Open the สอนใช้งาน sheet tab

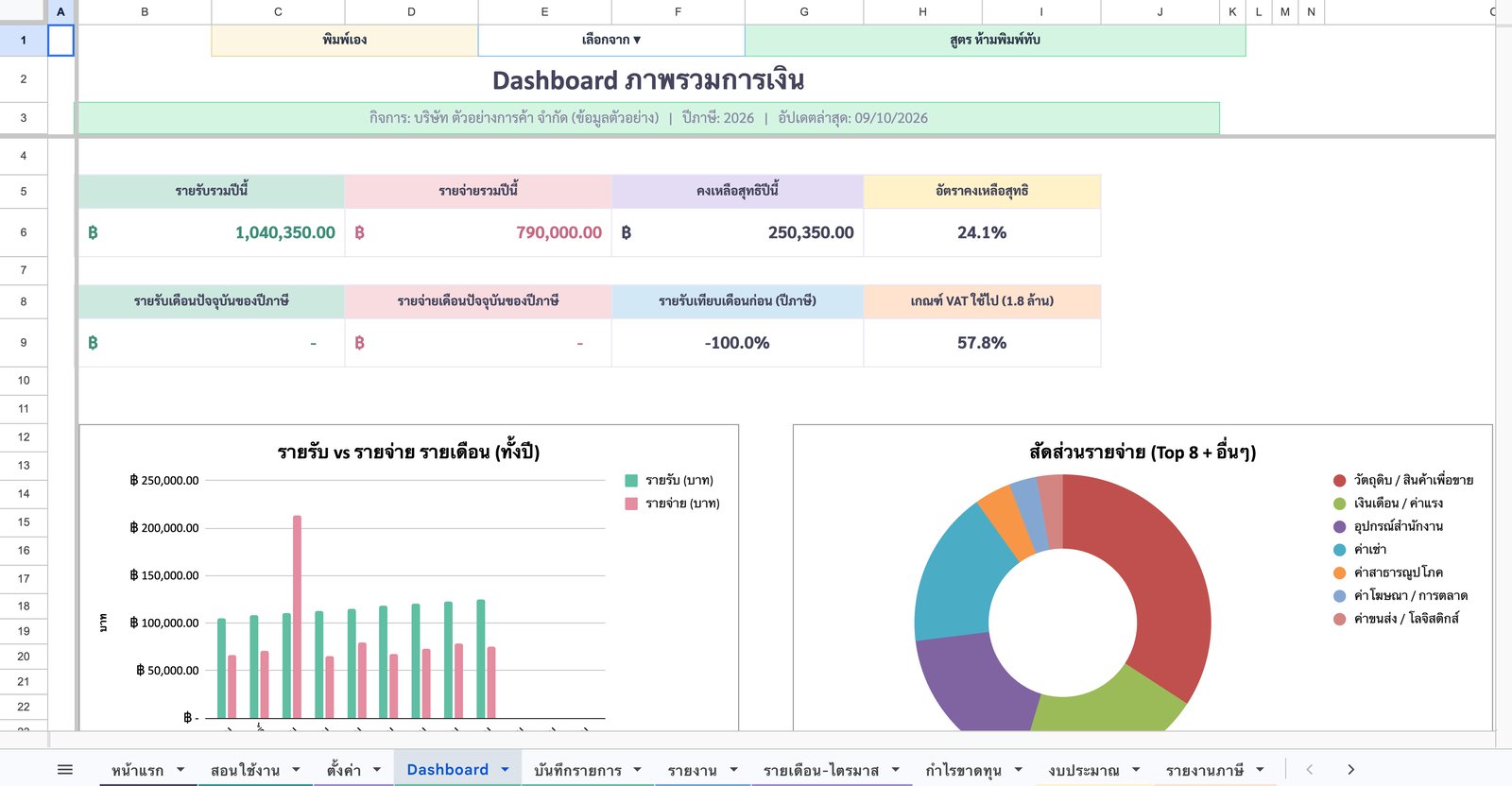245,770
